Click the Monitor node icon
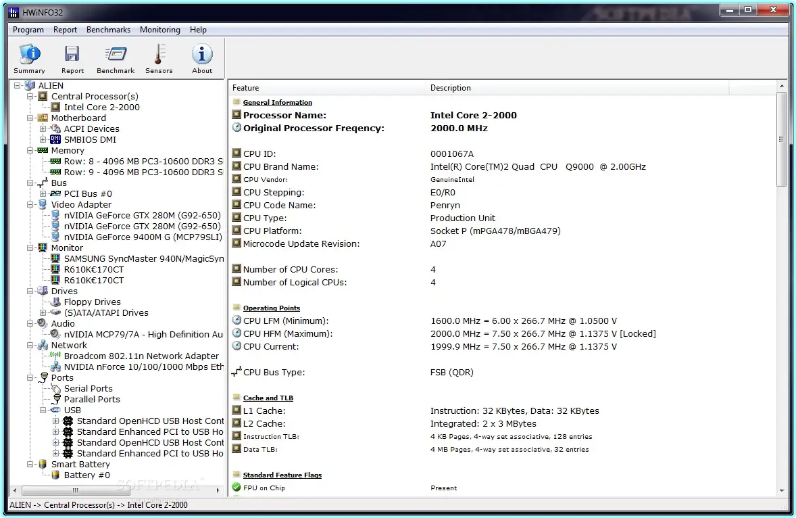This screenshot has width=796, height=518. click(x=43, y=247)
